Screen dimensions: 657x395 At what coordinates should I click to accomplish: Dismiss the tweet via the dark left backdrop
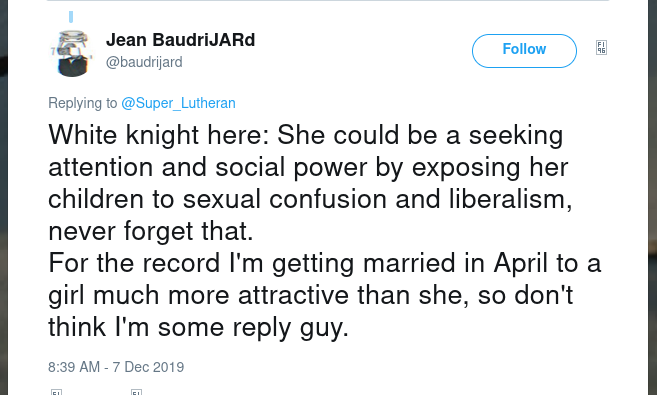[x=4, y=197]
